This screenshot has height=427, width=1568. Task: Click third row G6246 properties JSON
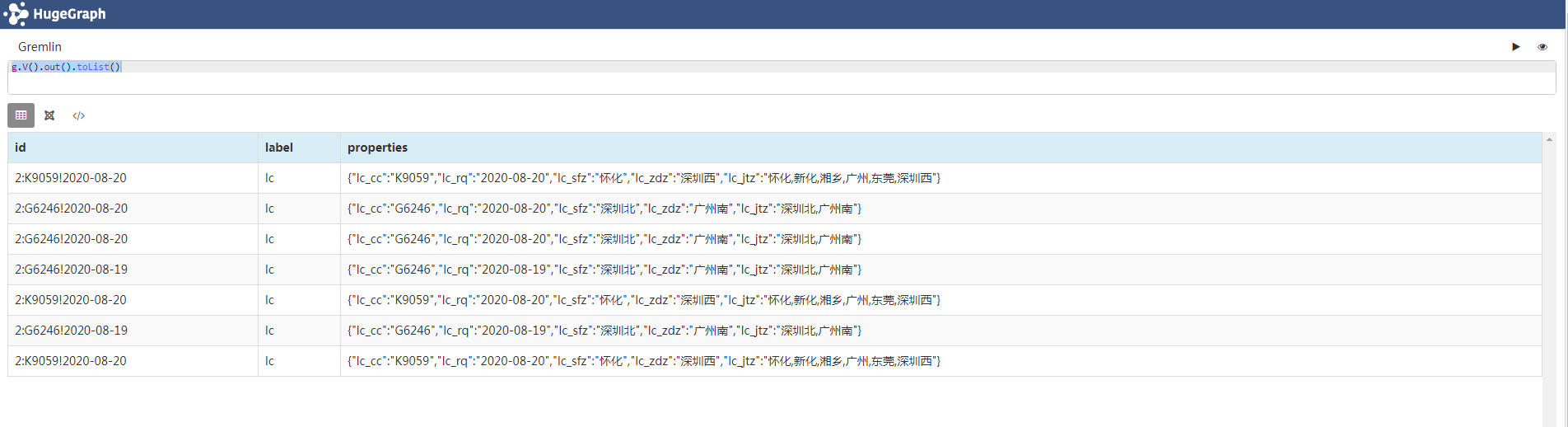[x=604, y=239]
